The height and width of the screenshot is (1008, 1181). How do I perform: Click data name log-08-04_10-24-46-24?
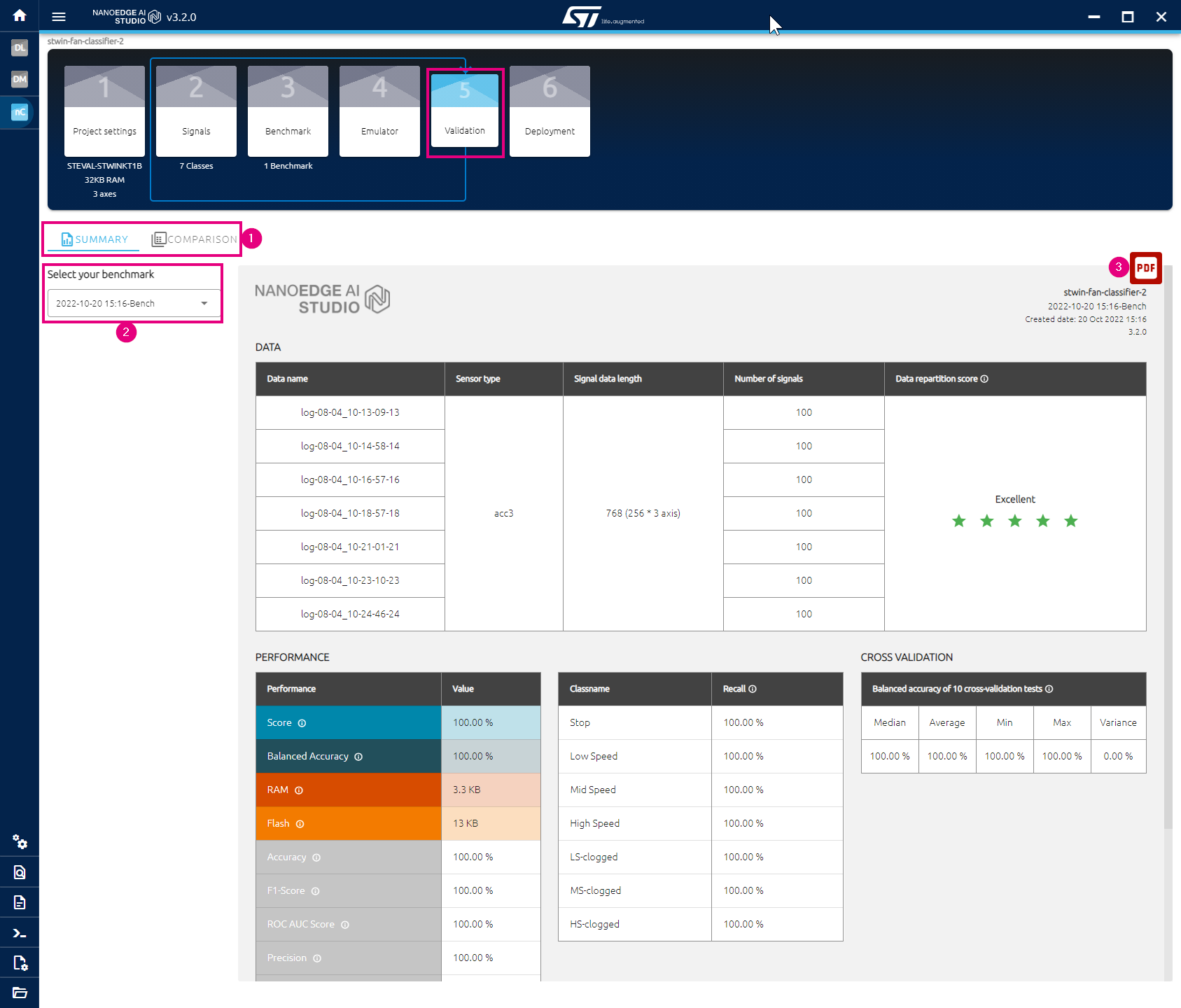pos(350,614)
